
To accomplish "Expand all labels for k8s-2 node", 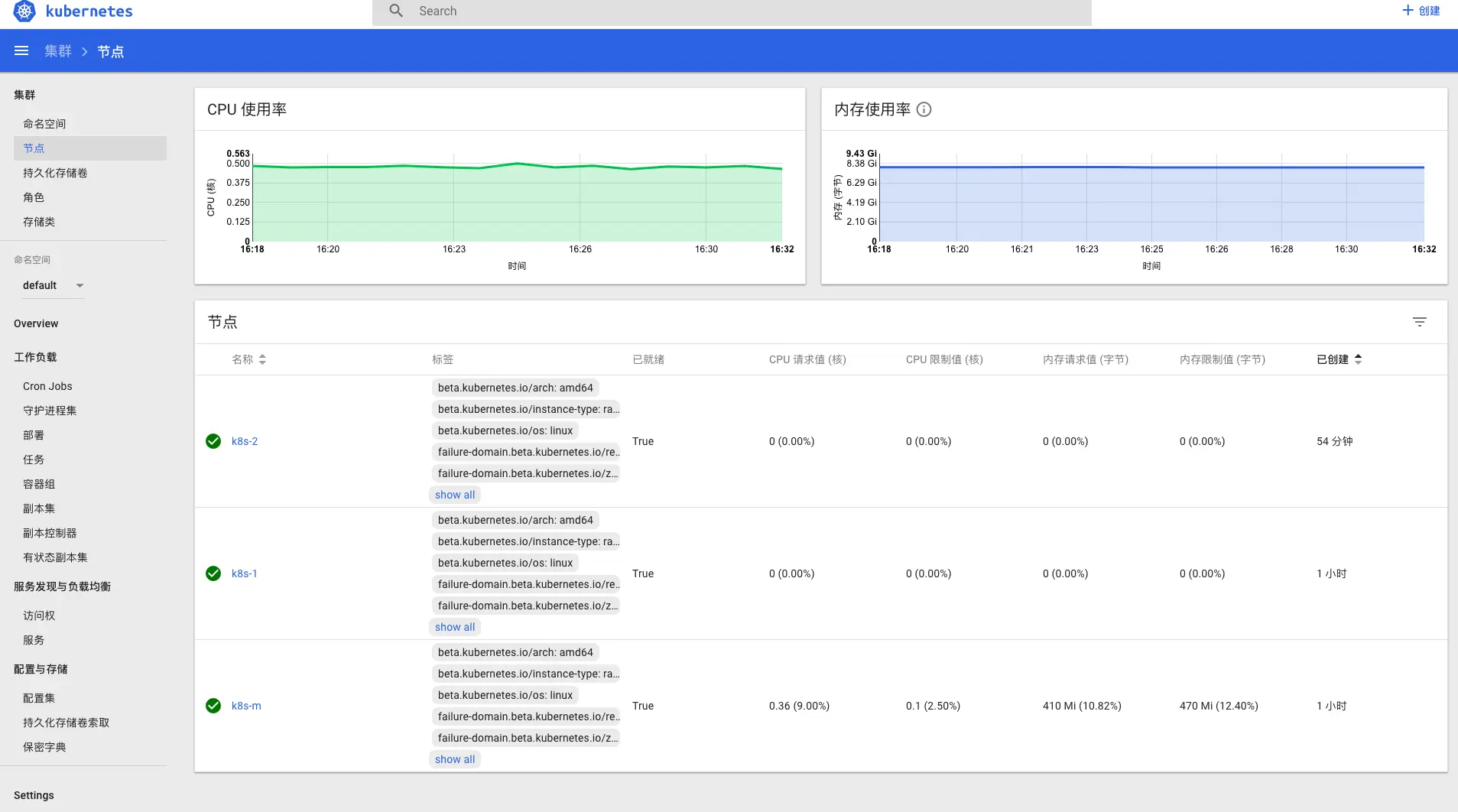I will [x=455, y=495].
